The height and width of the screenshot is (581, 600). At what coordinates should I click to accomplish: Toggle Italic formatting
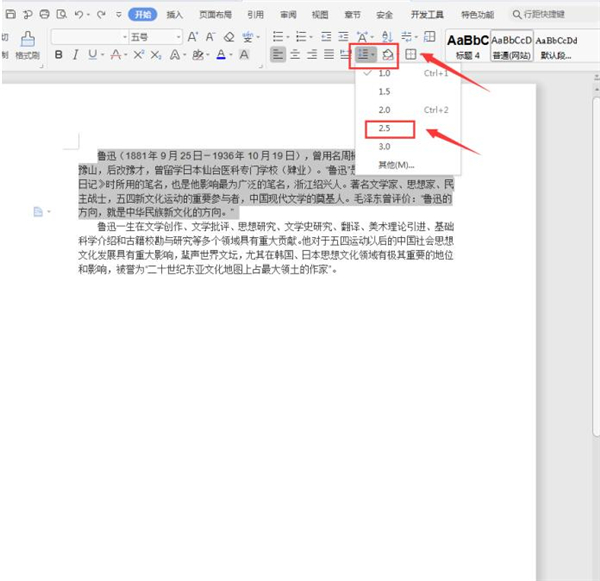[75, 54]
